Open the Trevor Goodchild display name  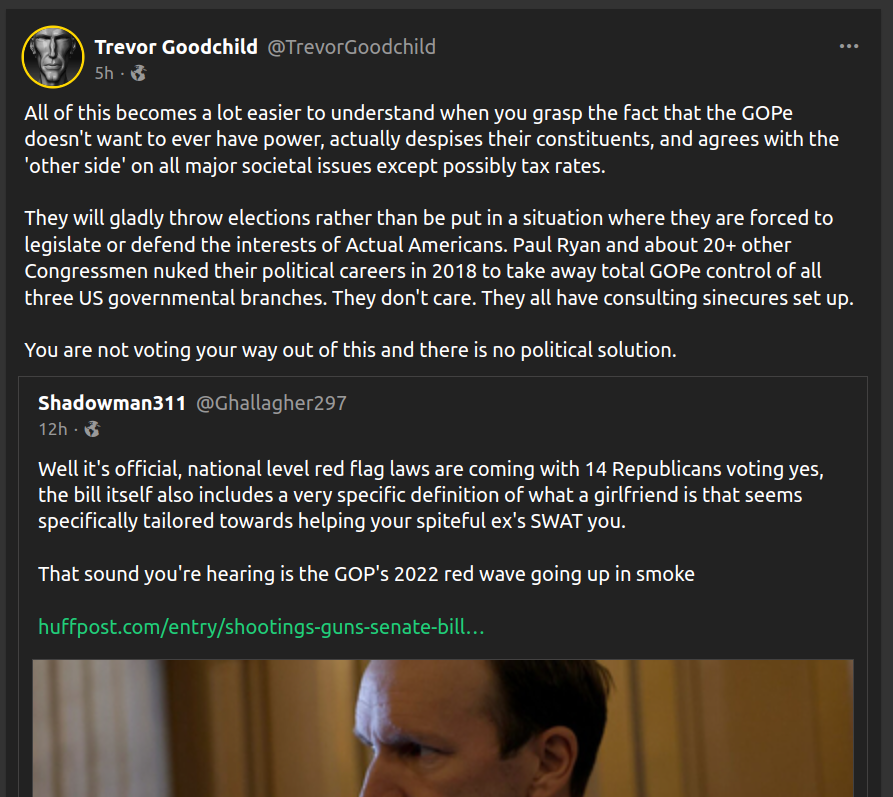click(x=175, y=47)
